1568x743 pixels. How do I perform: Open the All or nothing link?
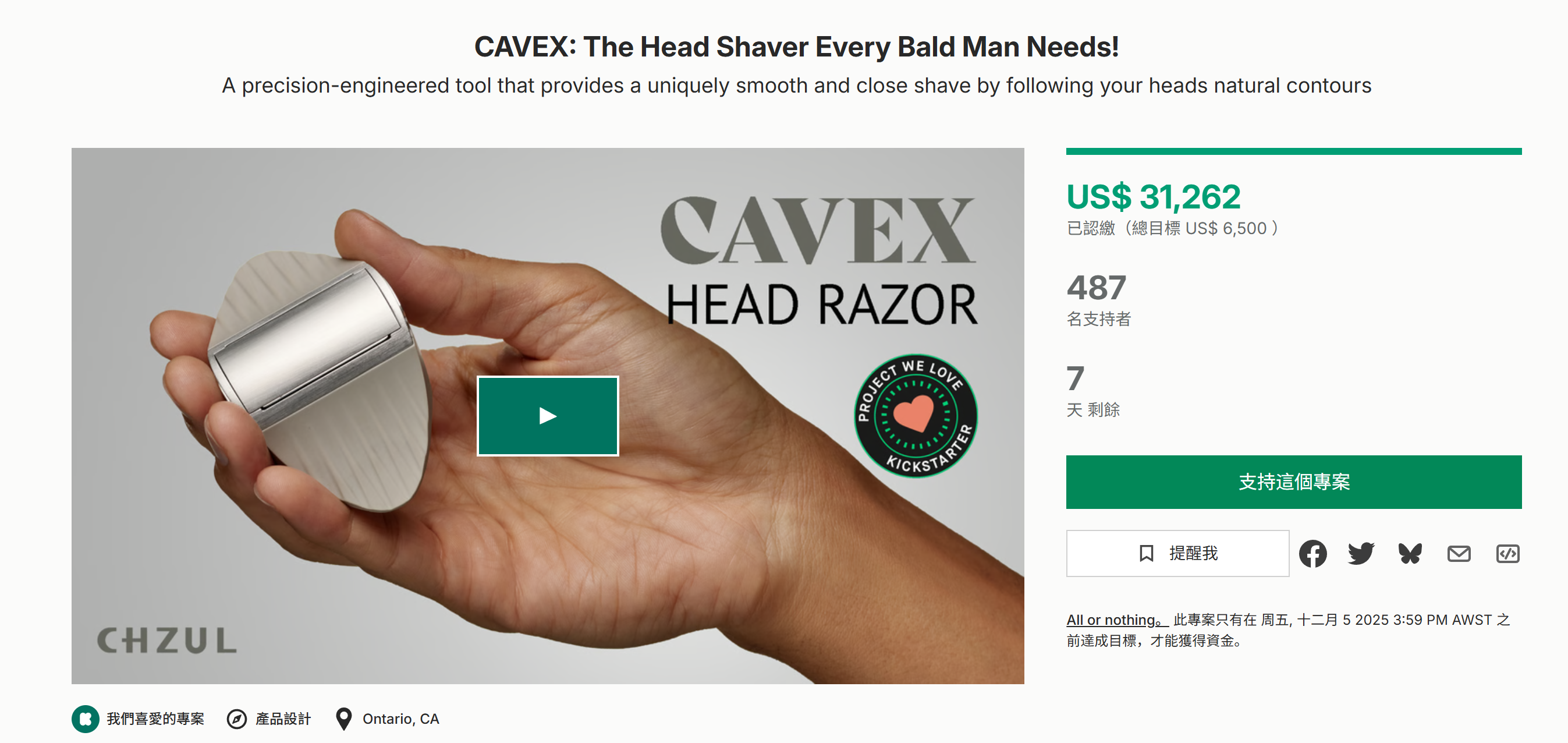1117,620
